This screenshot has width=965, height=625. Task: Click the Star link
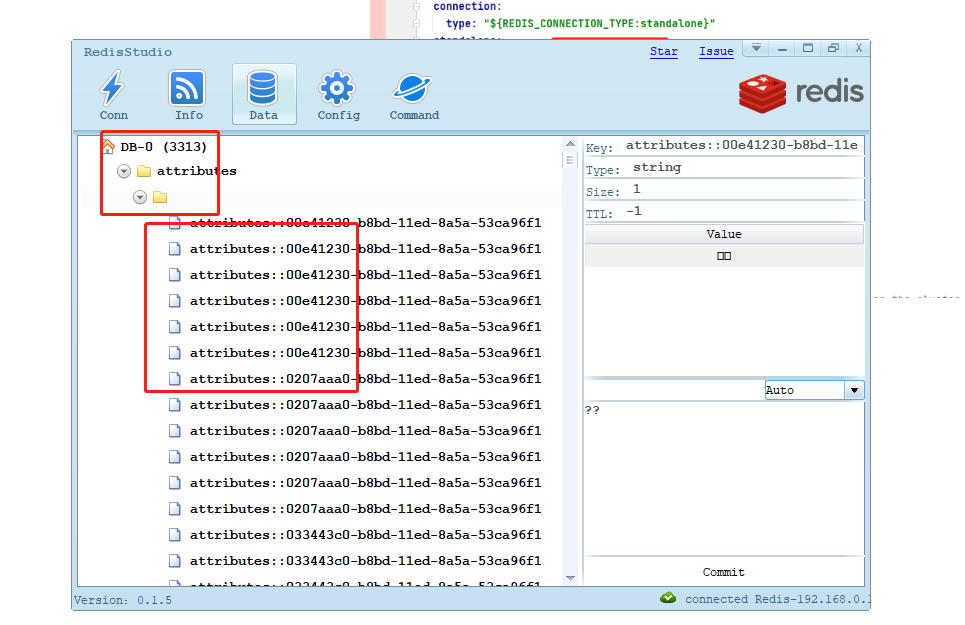point(663,51)
